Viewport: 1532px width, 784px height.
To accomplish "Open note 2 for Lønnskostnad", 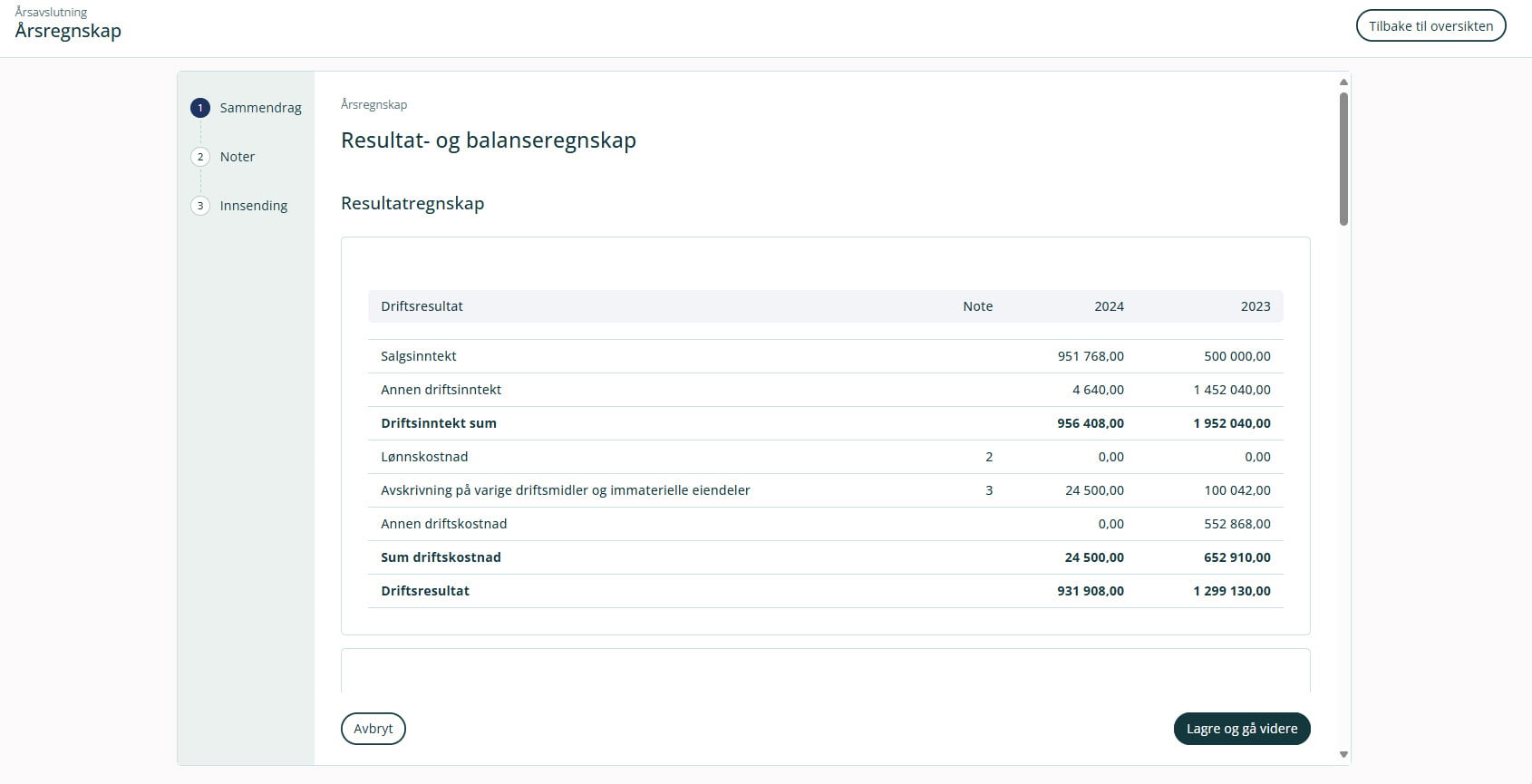I will [x=989, y=457].
